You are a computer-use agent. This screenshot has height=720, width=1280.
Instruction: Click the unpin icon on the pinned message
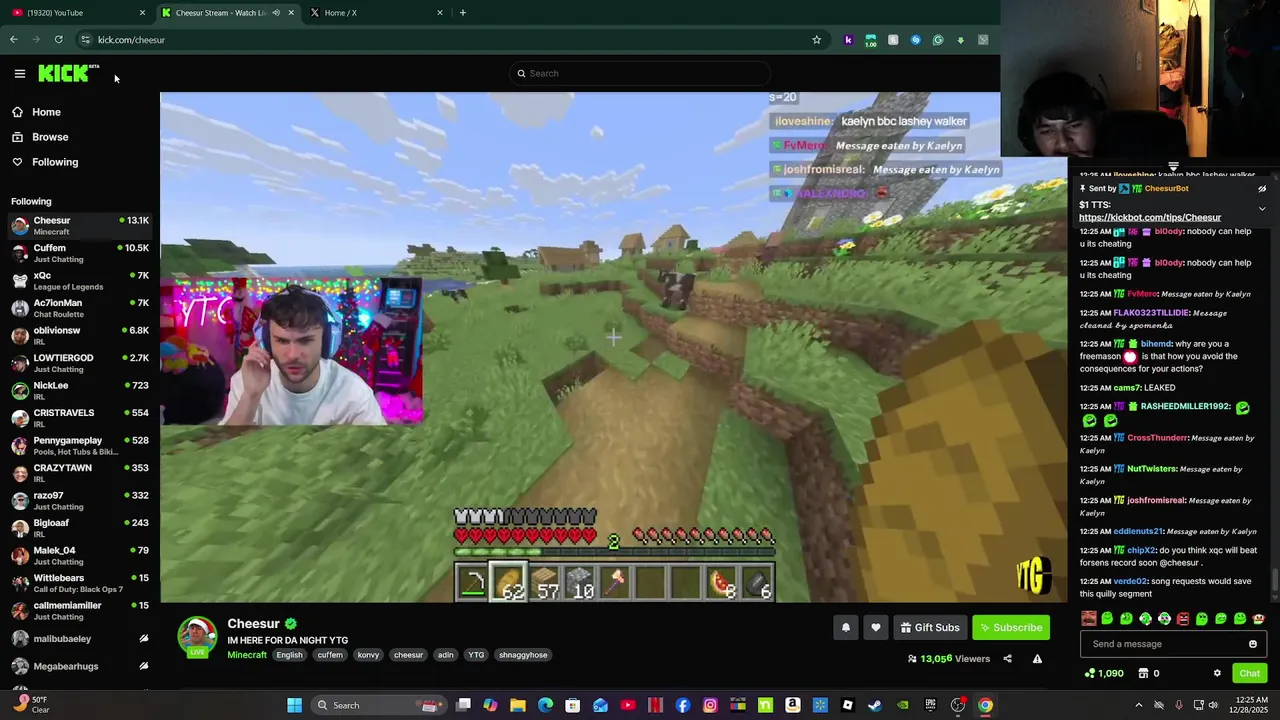click(x=1262, y=188)
